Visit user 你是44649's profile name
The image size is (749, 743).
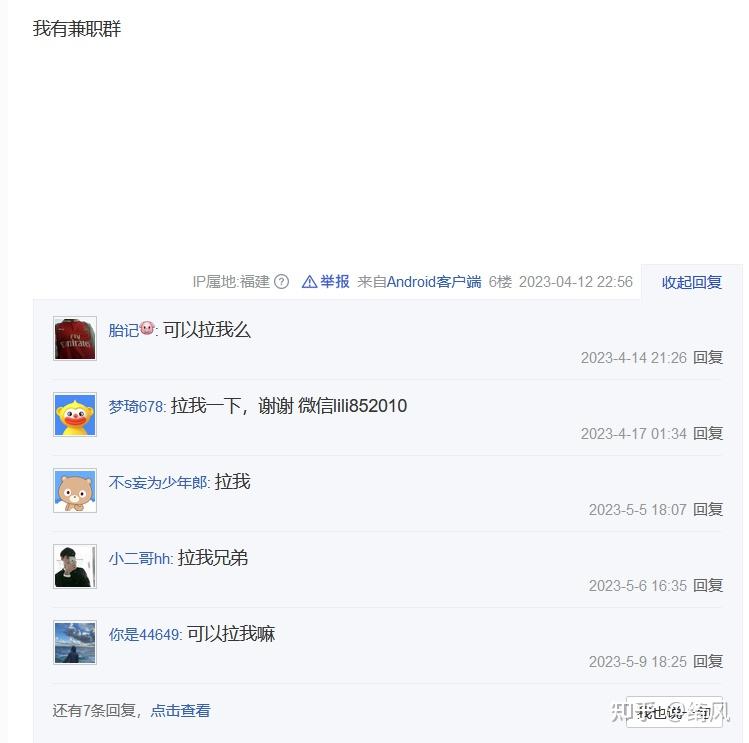coord(145,634)
